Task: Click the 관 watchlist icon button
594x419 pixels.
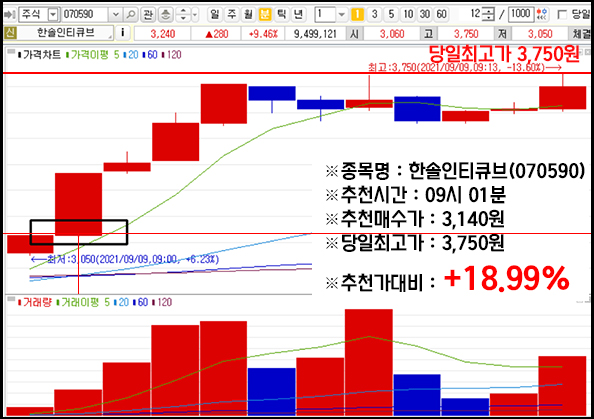Action: tap(148, 15)
